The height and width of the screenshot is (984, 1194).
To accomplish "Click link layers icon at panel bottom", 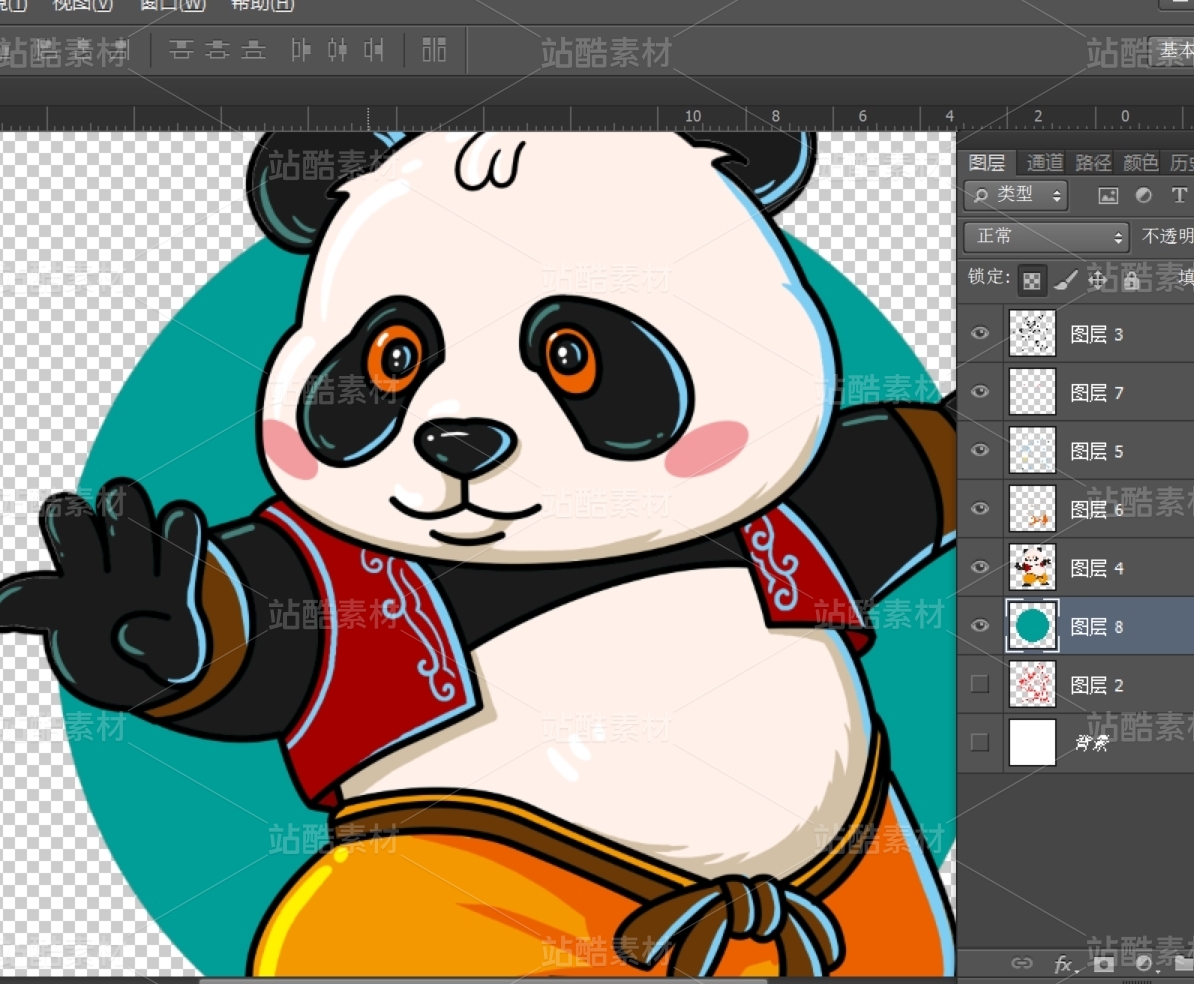I will point(1021,963).
